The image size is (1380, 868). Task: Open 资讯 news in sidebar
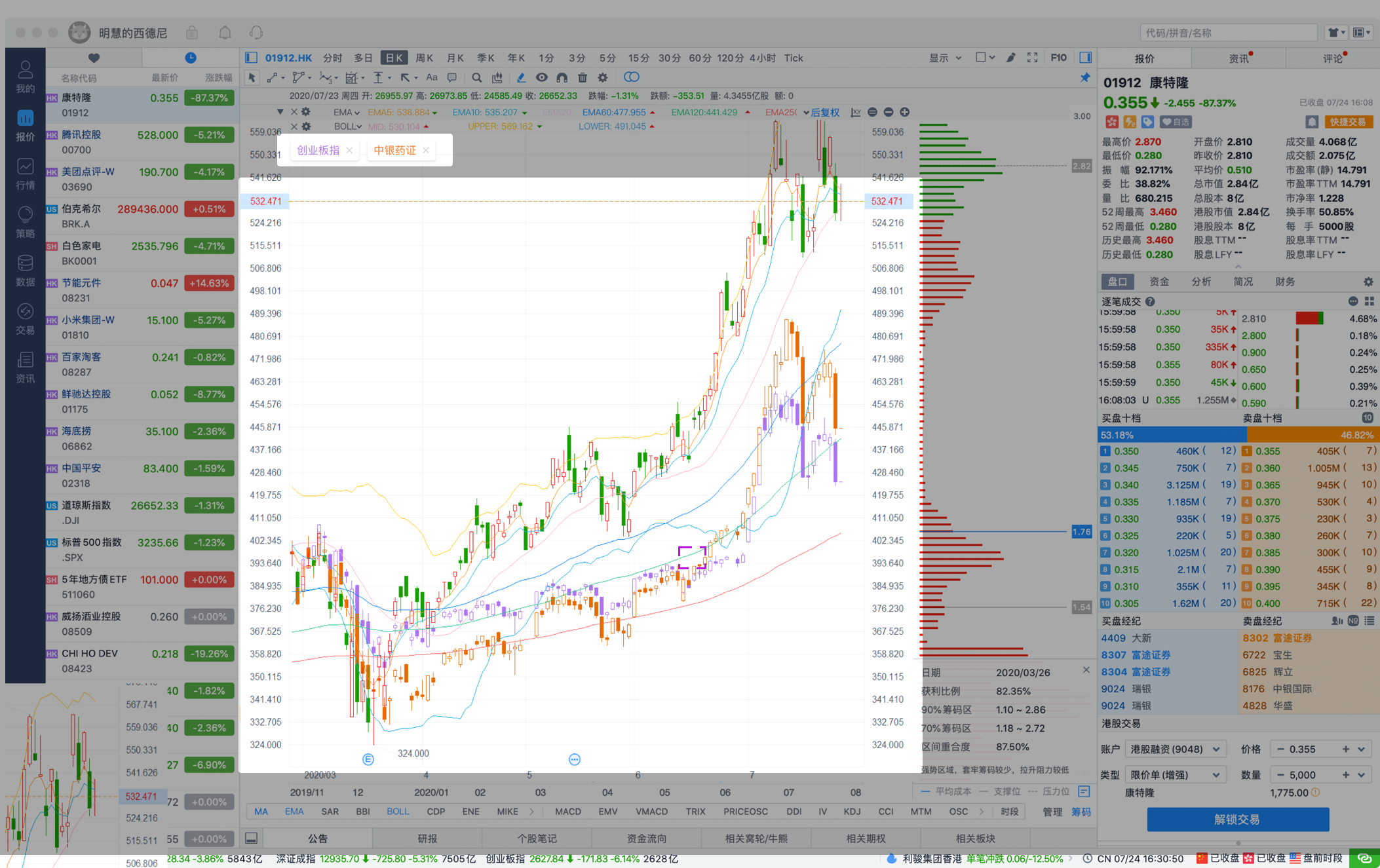[25, 368]
